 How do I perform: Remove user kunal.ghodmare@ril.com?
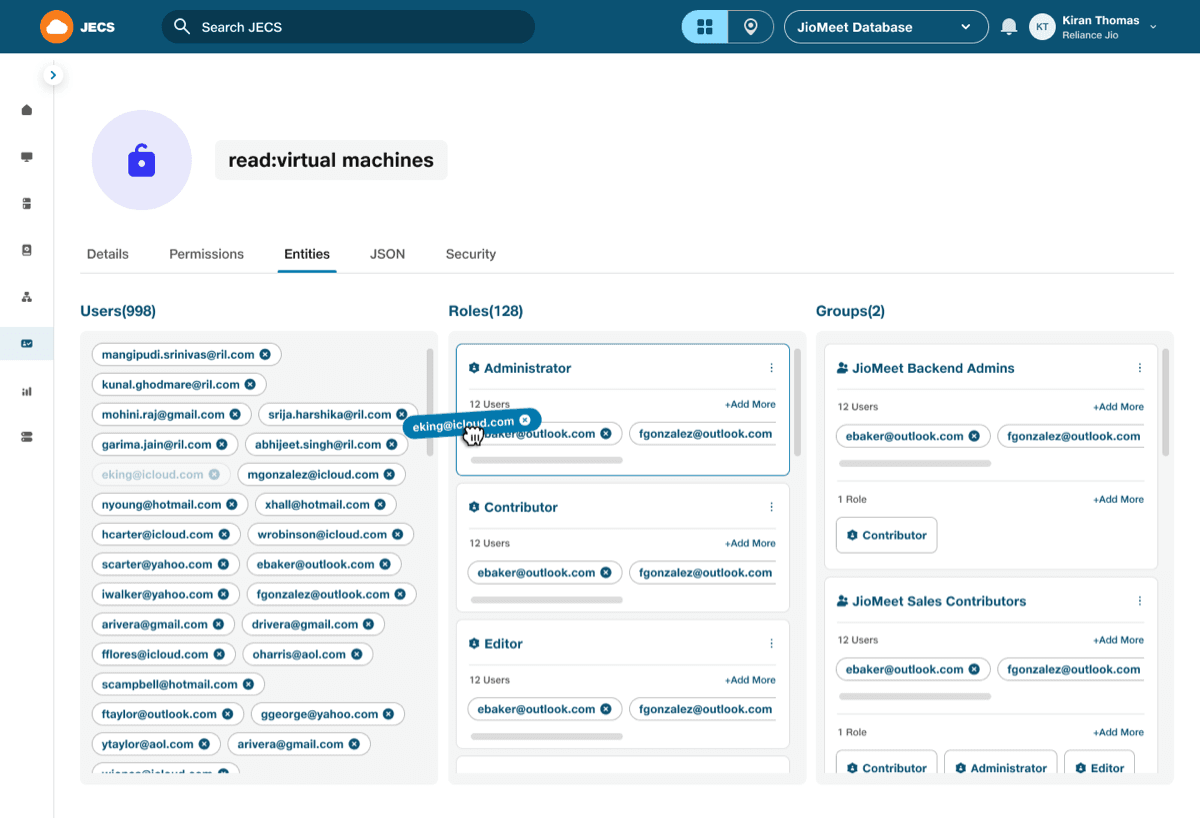pyautogui.click(x=250, y=384)
